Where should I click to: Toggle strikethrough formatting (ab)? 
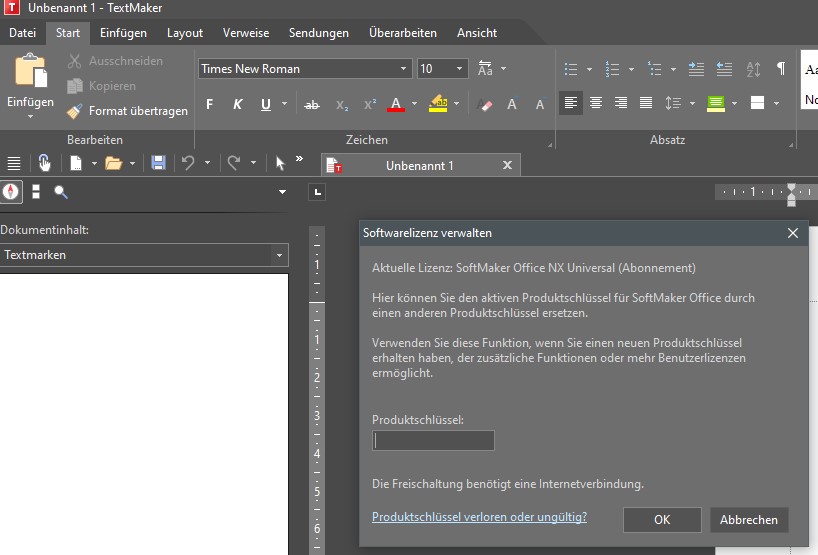click(311, 105)
